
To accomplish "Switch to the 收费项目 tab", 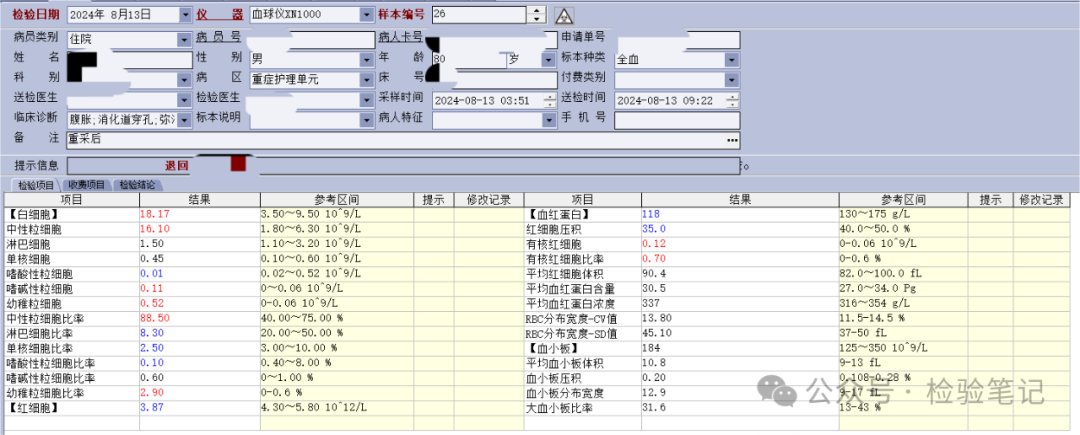I will [x=86, y=185].
